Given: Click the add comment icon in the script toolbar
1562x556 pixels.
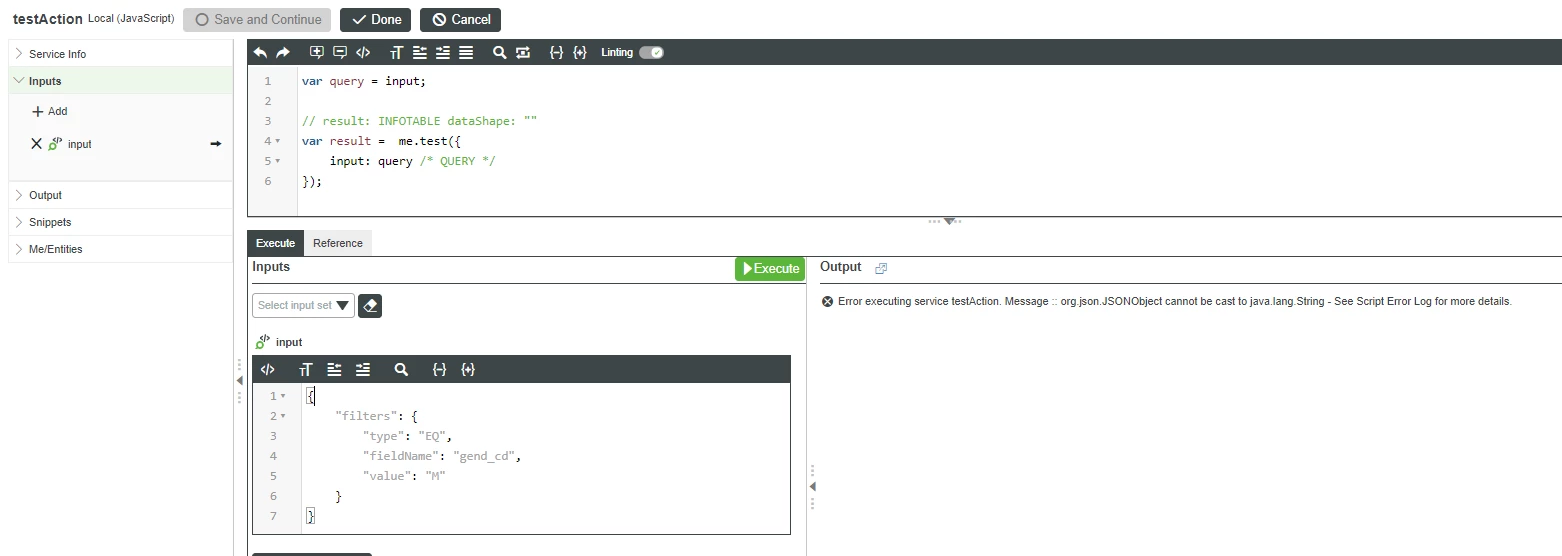Looking at the screenshot, I should [x=317, y=53].
